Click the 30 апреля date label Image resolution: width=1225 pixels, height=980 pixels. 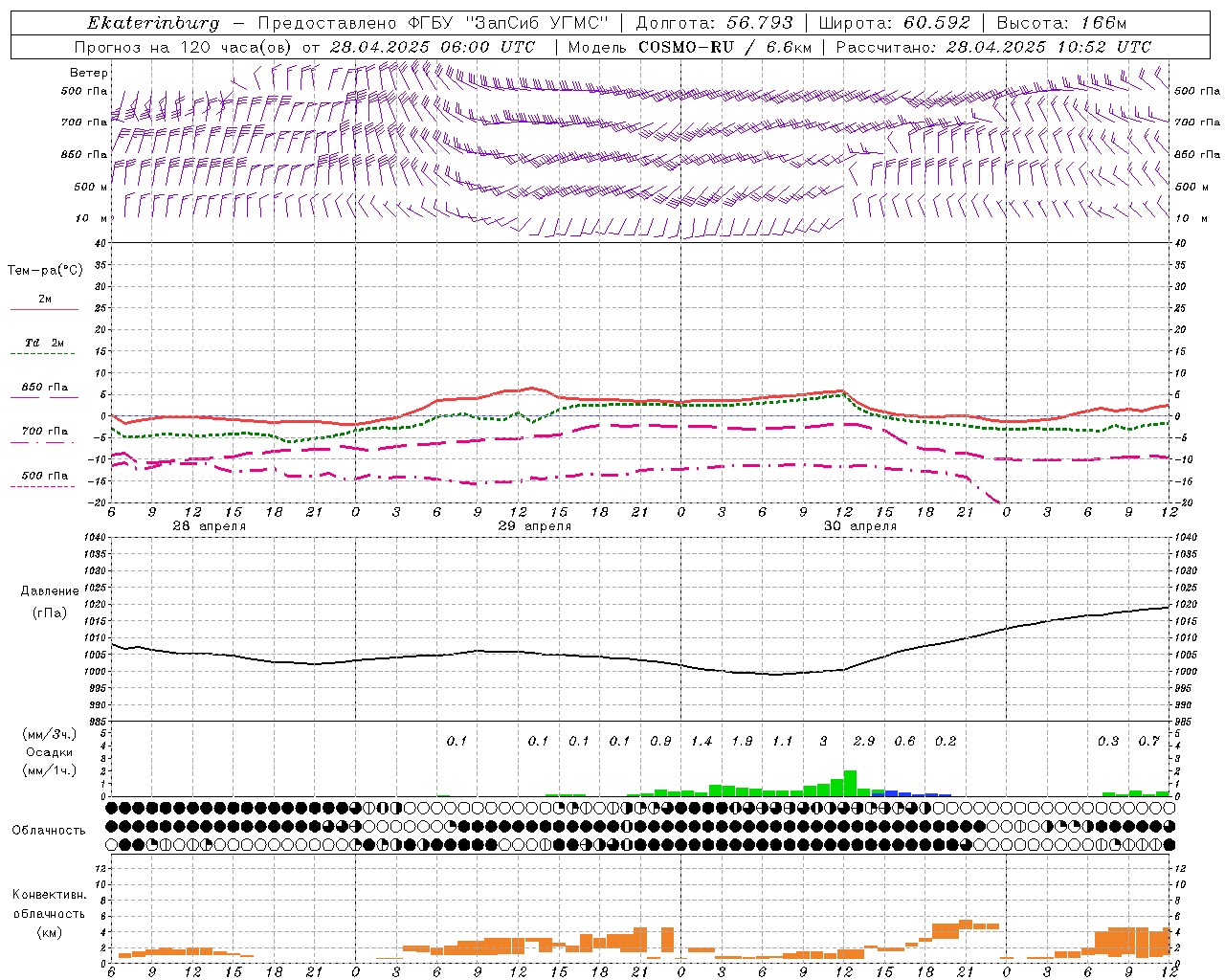point(860,526)
